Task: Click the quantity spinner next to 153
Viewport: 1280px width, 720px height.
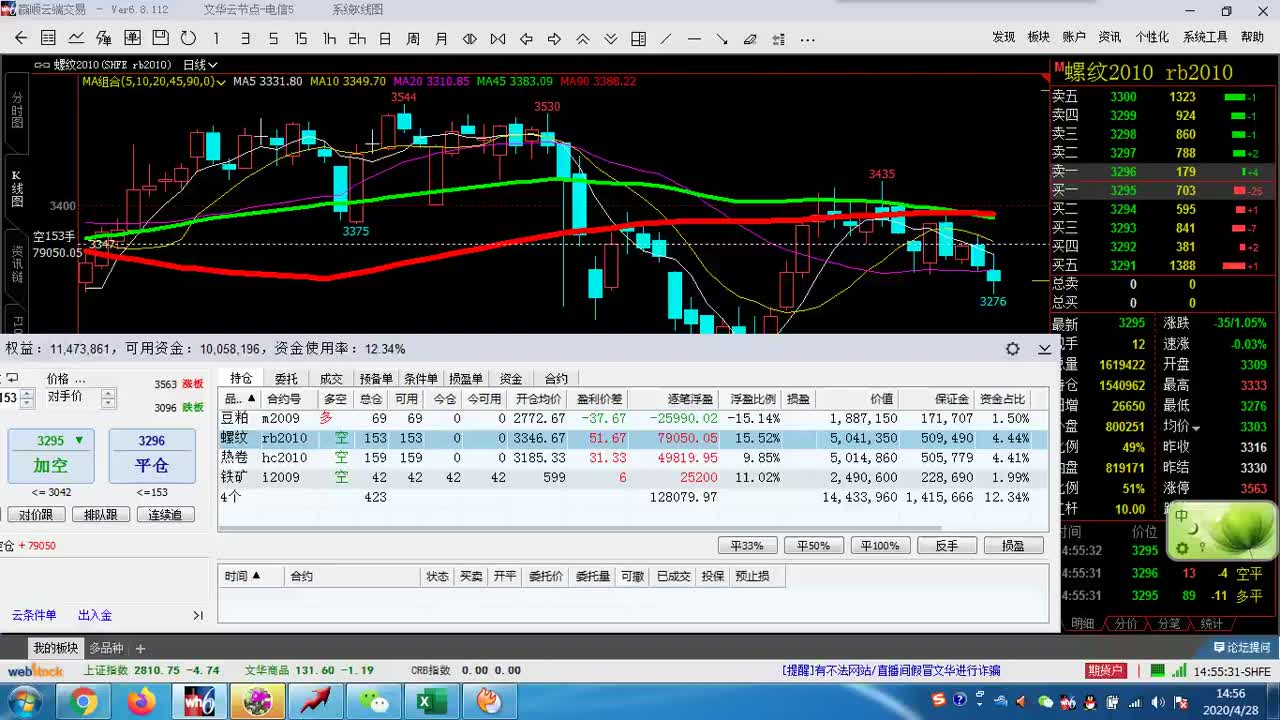Action: (x=28, y=397)
